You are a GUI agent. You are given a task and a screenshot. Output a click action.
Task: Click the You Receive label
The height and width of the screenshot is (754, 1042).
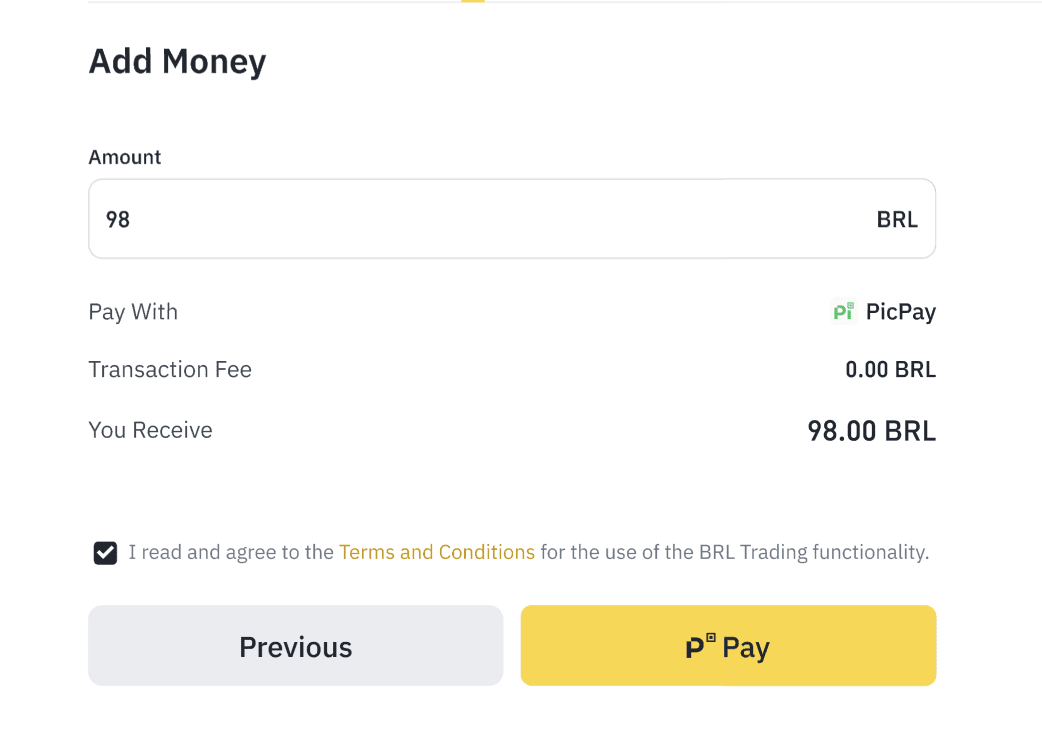[150, 431]
